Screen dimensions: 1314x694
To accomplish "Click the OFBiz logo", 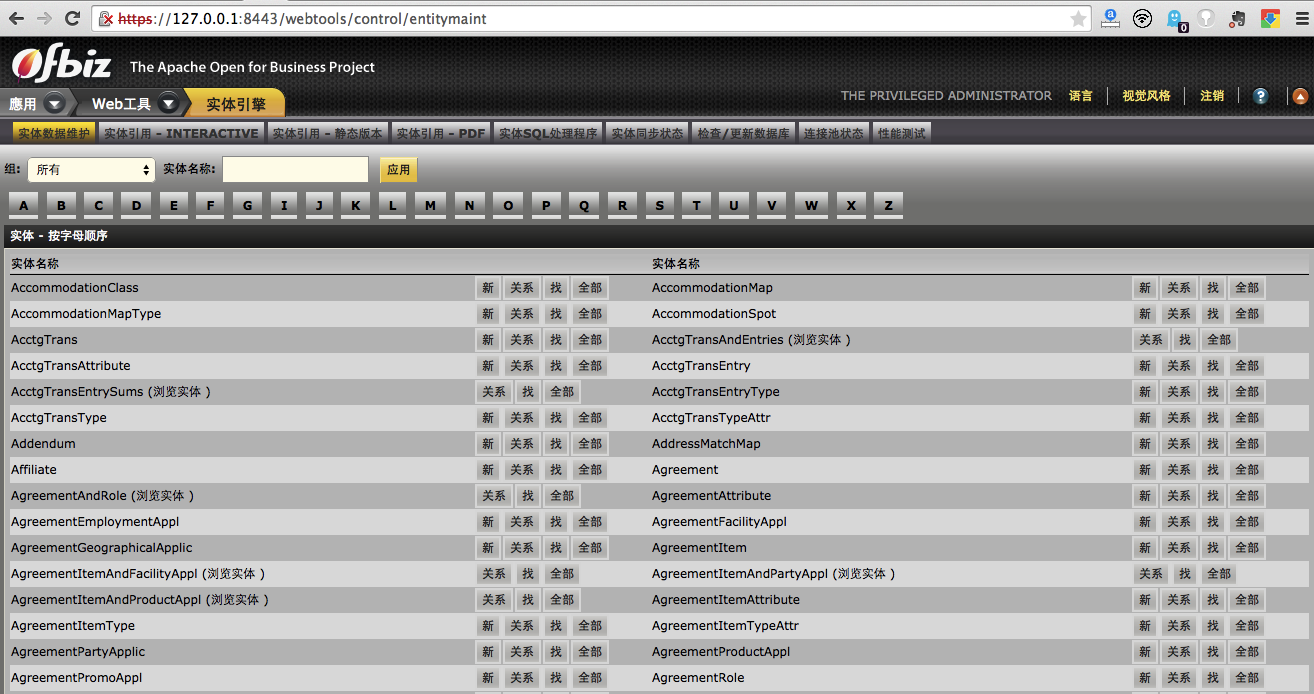I will click(x=62, y=66).
